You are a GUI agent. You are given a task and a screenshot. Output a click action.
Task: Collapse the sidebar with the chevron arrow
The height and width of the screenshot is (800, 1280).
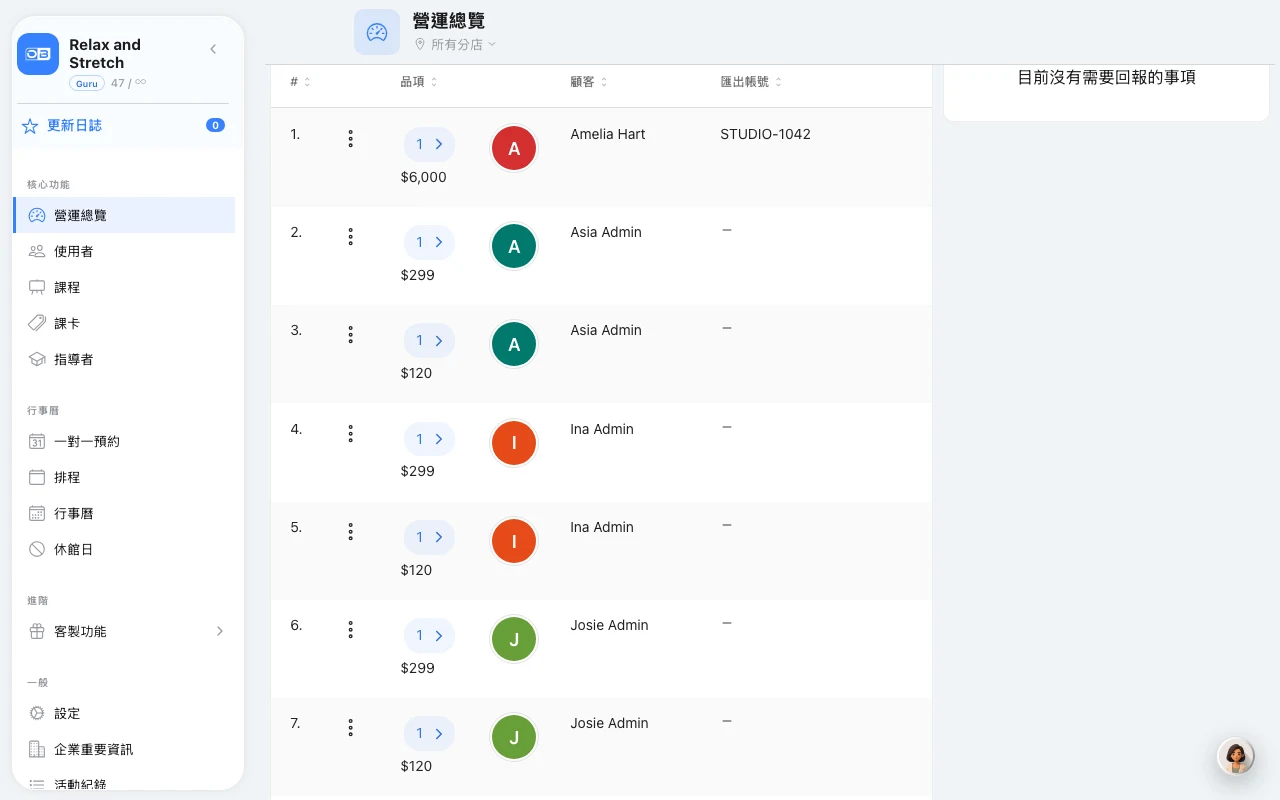pos(213,49)
